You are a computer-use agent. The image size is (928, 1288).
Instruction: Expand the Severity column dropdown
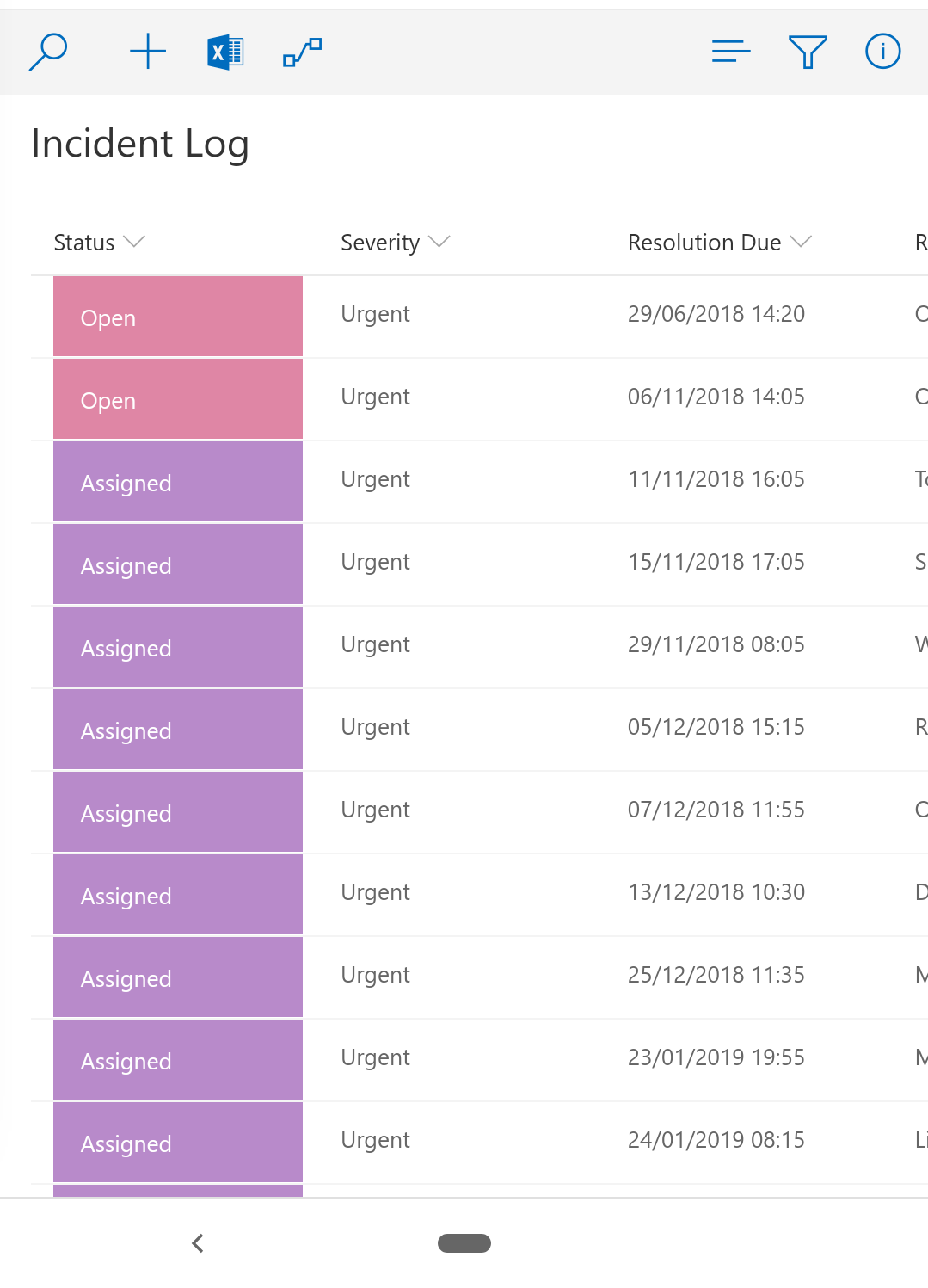point(439,242)
